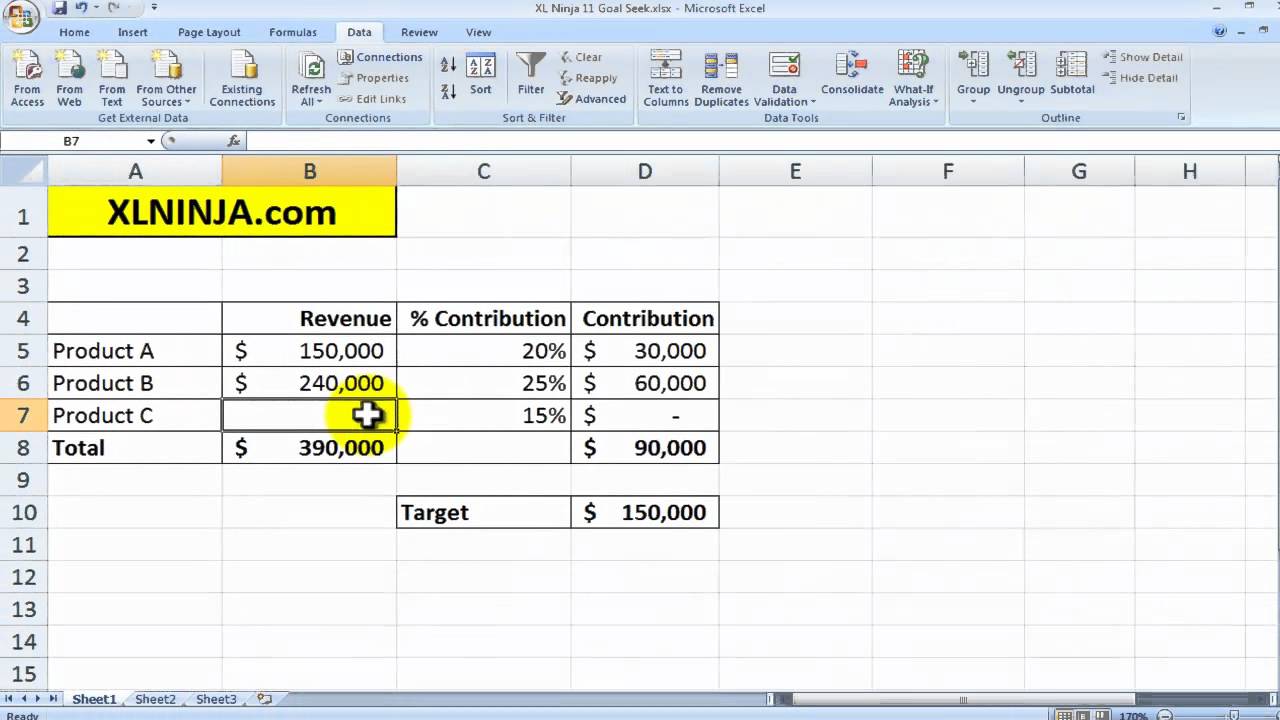
Task: Click the Name Box showing B7
Action: pos(73,141)
